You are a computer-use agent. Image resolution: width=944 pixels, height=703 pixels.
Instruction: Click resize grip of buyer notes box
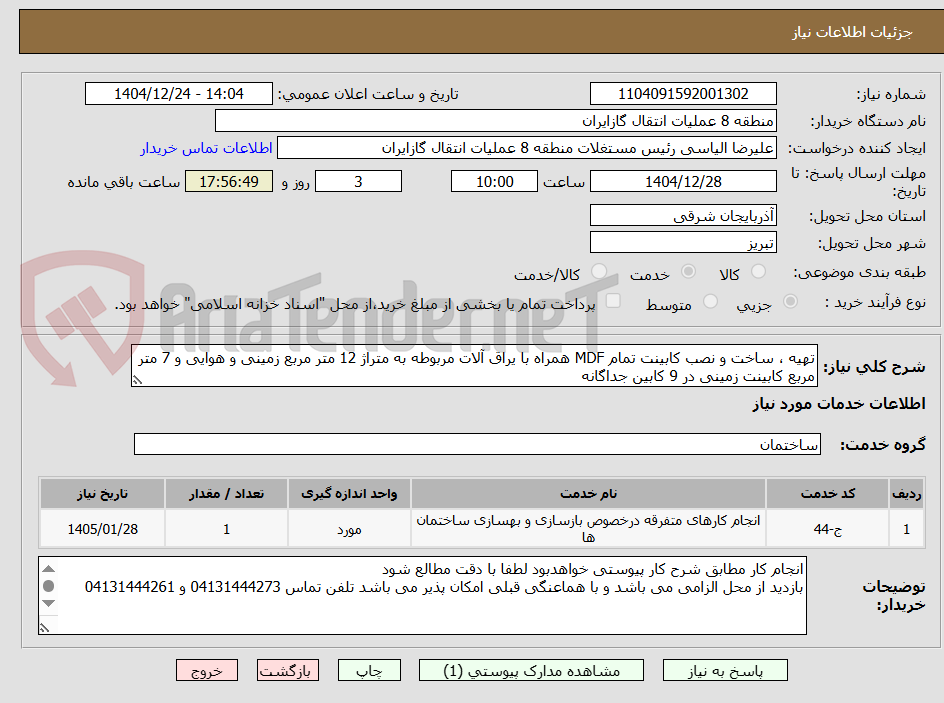coord(44,628)
